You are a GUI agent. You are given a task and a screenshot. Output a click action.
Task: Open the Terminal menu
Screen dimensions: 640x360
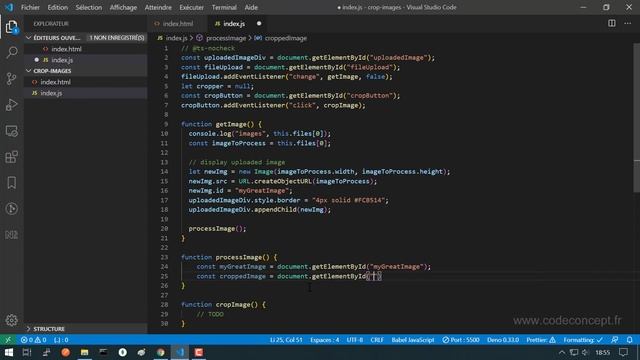click(x=224, y=7)
